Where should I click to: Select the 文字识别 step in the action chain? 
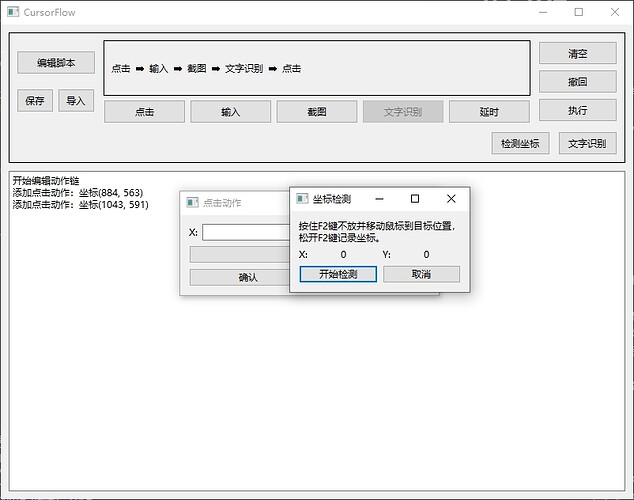click(244, 68)
